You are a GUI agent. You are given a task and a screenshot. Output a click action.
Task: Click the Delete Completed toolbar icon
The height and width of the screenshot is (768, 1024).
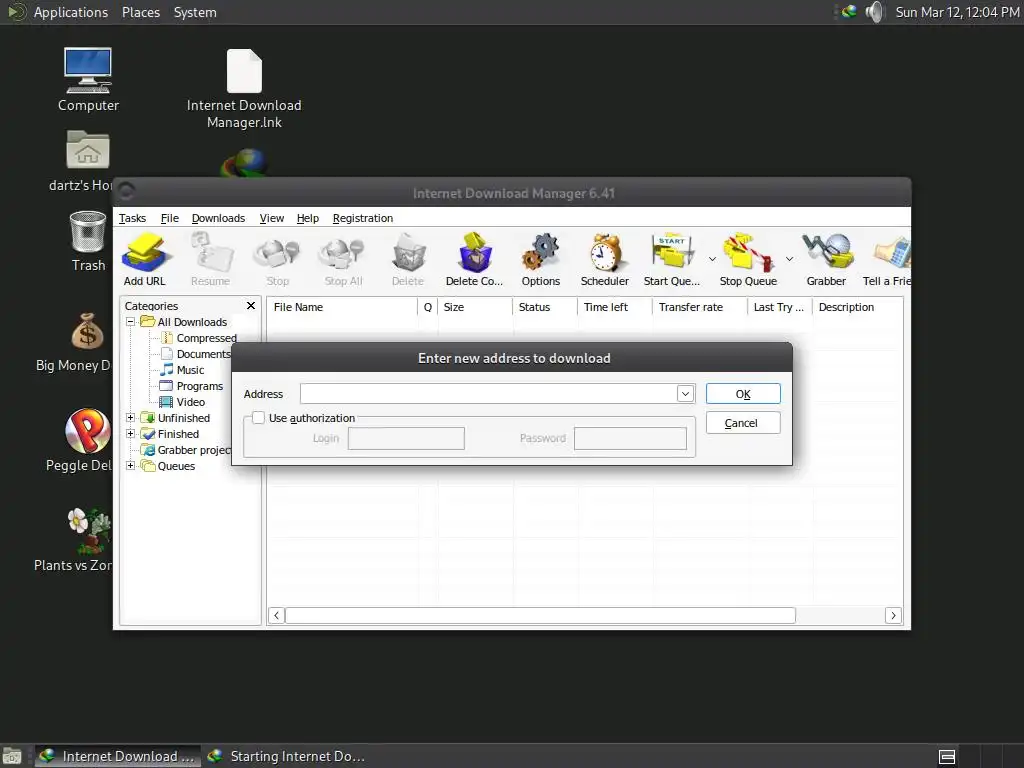point(475,252)
